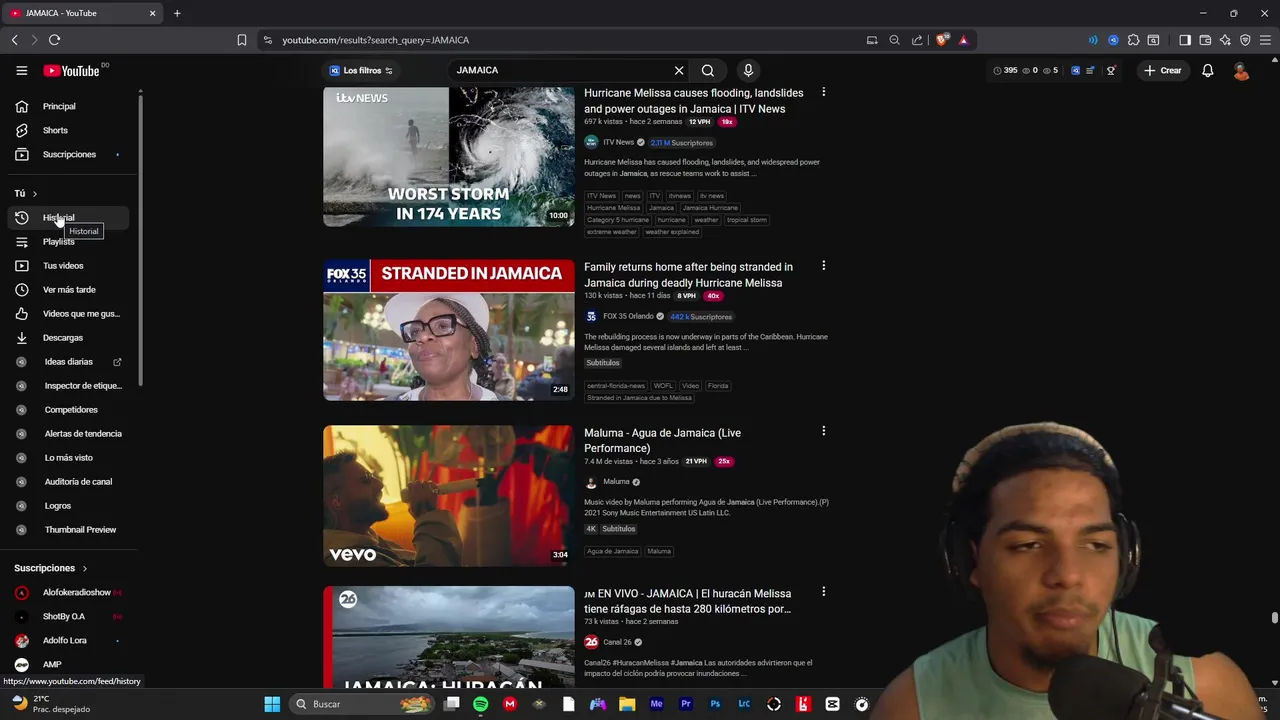Expand the Tú section chevron
This screenshot has height=720, width=1280.
click(34, 193)
